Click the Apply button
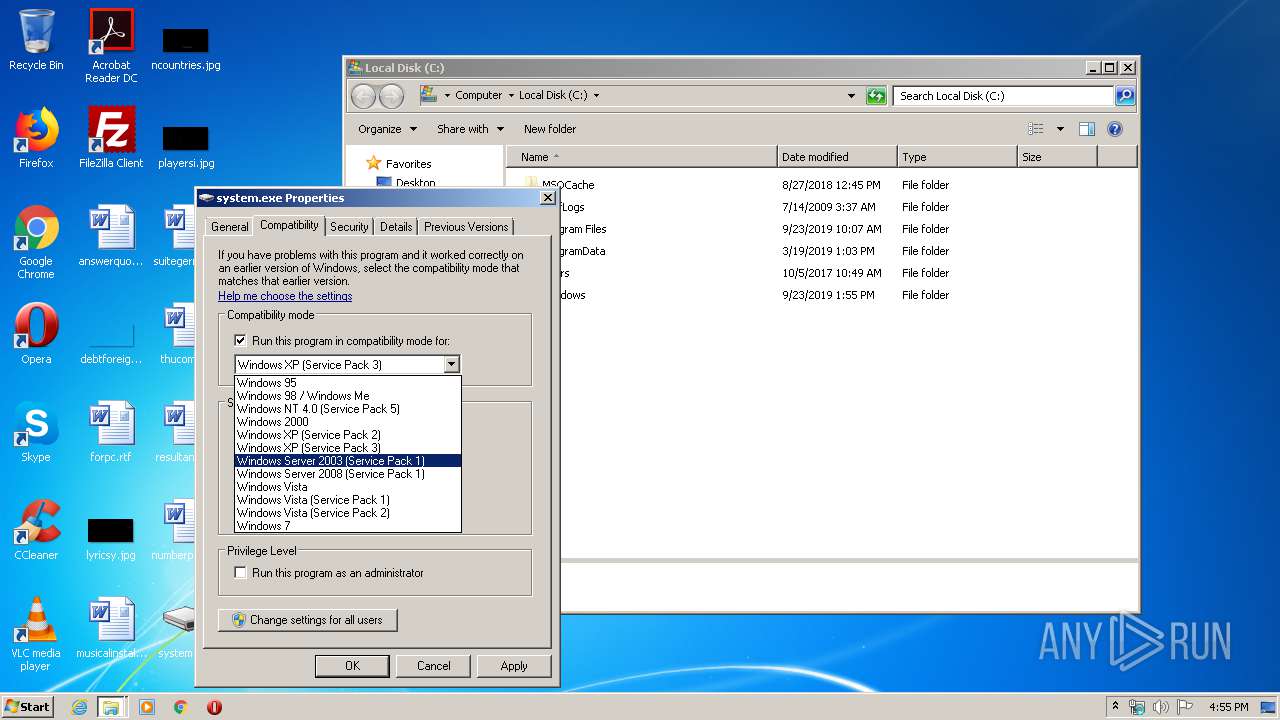Viewport: 1280px width, 720px height. [514, 666]
